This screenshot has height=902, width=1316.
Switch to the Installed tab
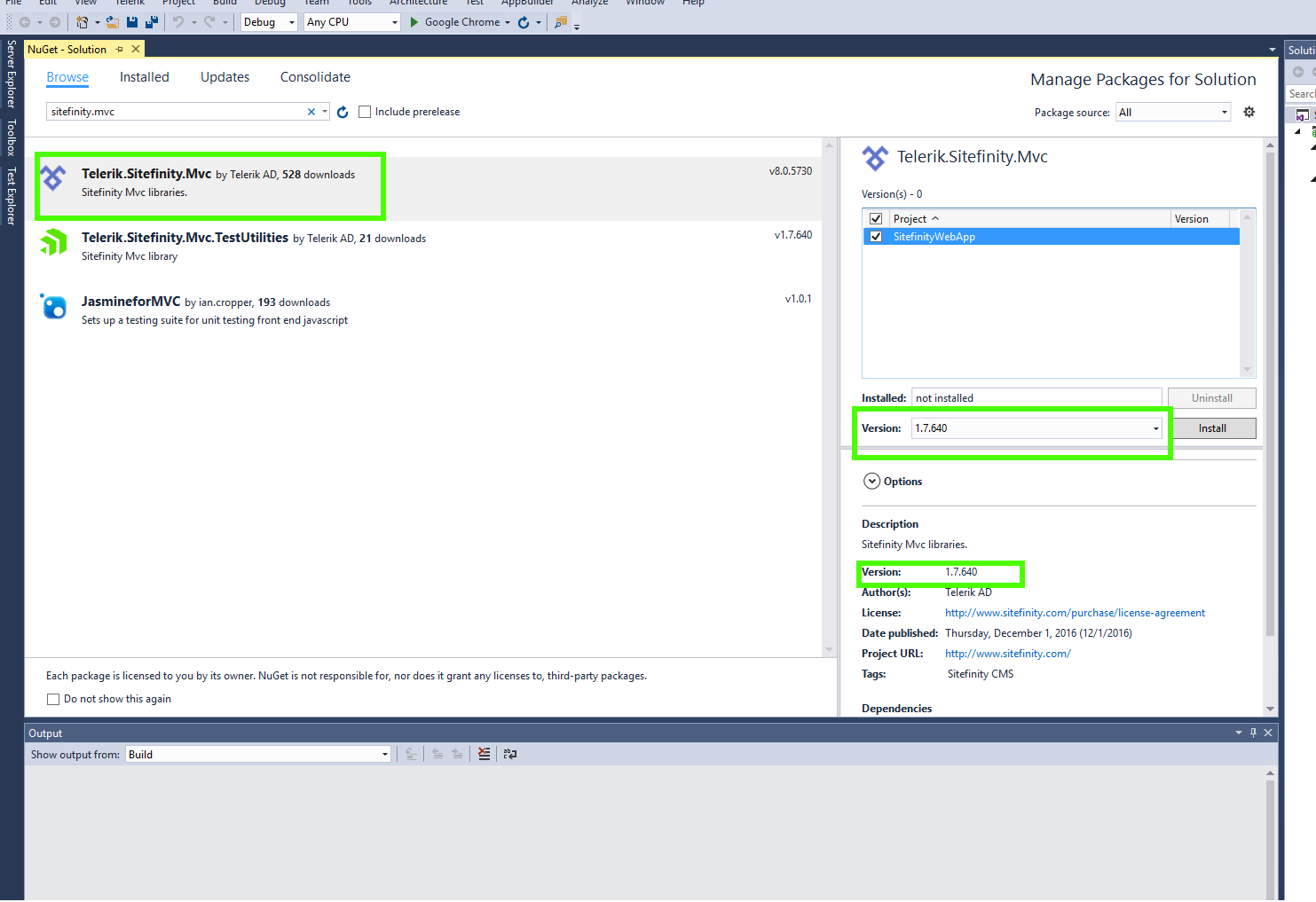[145, 77]
